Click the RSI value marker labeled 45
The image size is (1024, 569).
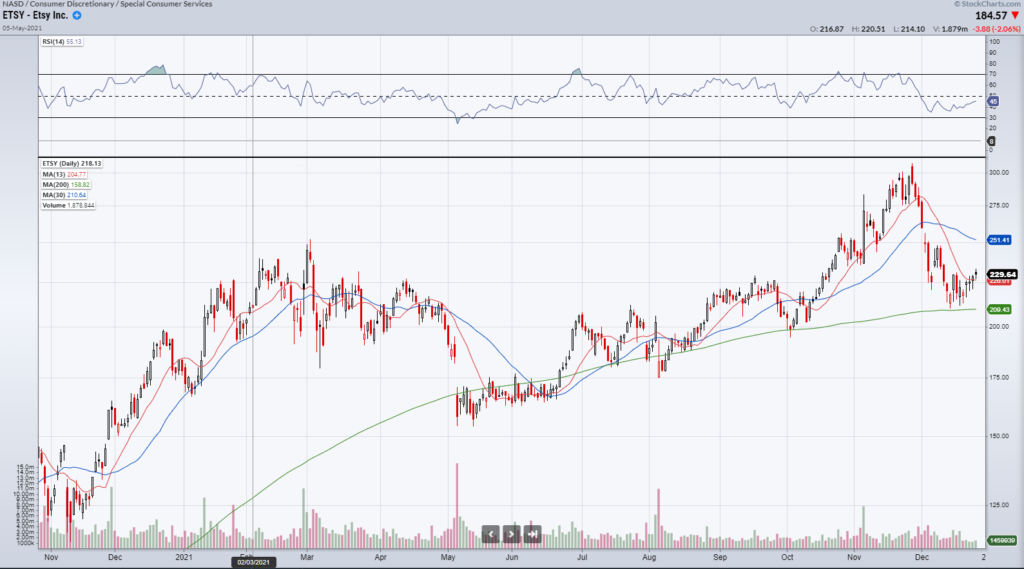coord(993,102)
